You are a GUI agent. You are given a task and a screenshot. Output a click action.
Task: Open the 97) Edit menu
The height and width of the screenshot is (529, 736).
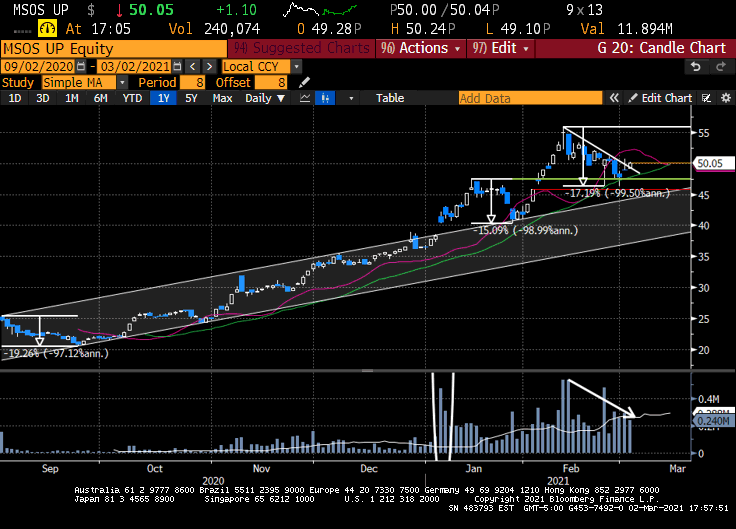(501, 48)
